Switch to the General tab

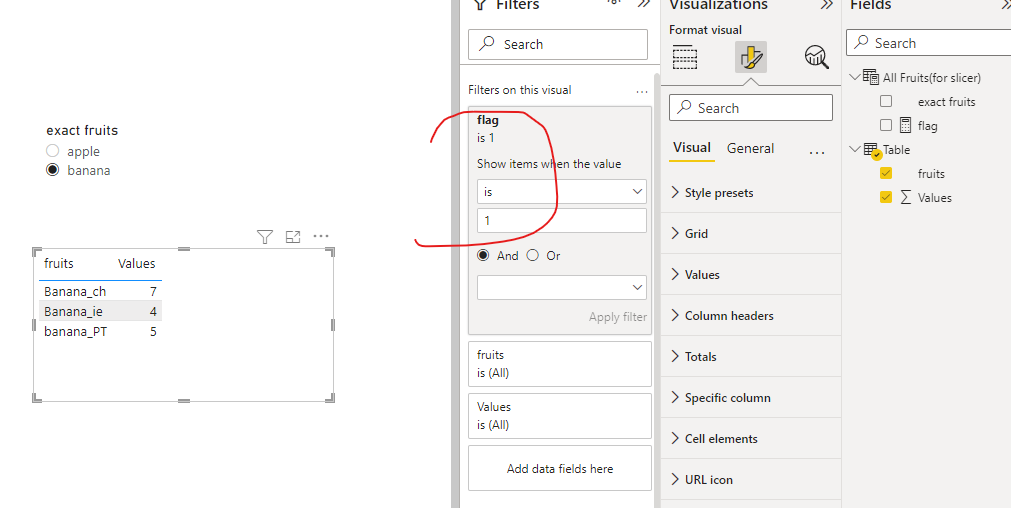tap(751, 148)
